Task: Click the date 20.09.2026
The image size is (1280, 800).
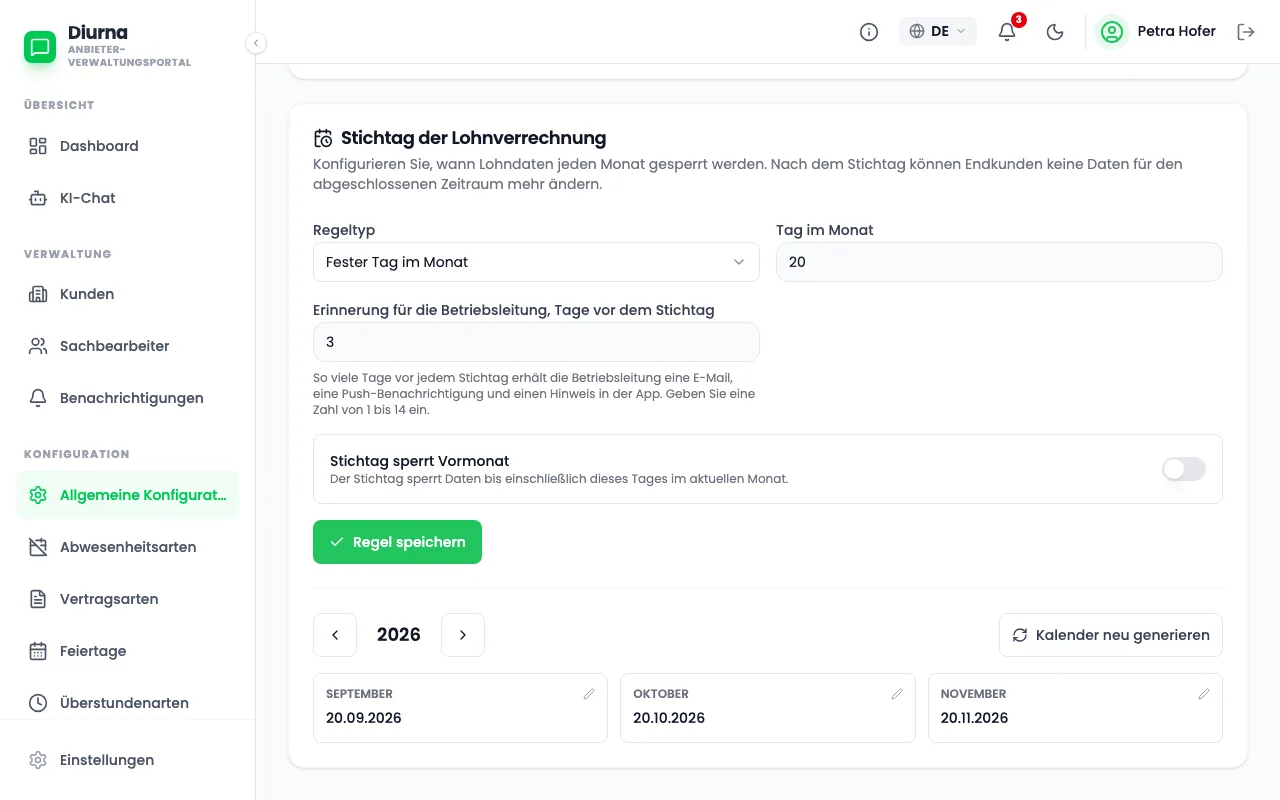Action: (364, 718)
